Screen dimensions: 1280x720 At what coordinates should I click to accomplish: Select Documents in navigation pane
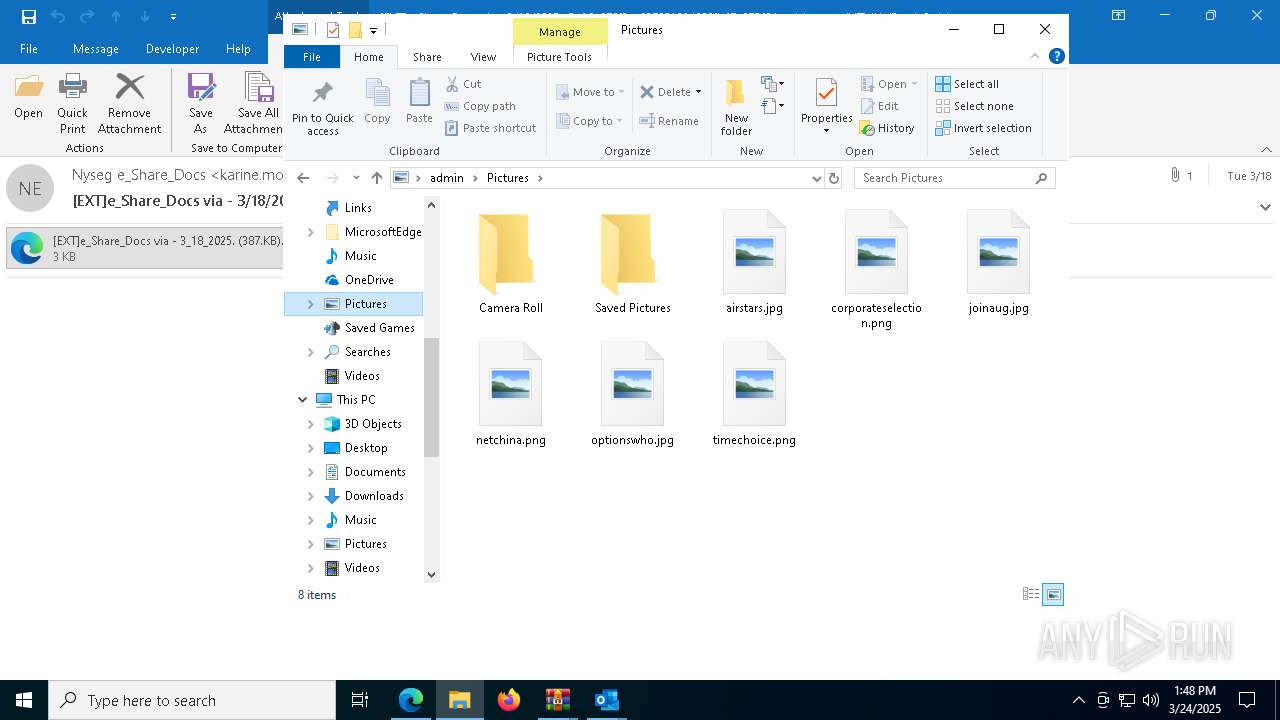pyautogui.click(x=375, y=472)
